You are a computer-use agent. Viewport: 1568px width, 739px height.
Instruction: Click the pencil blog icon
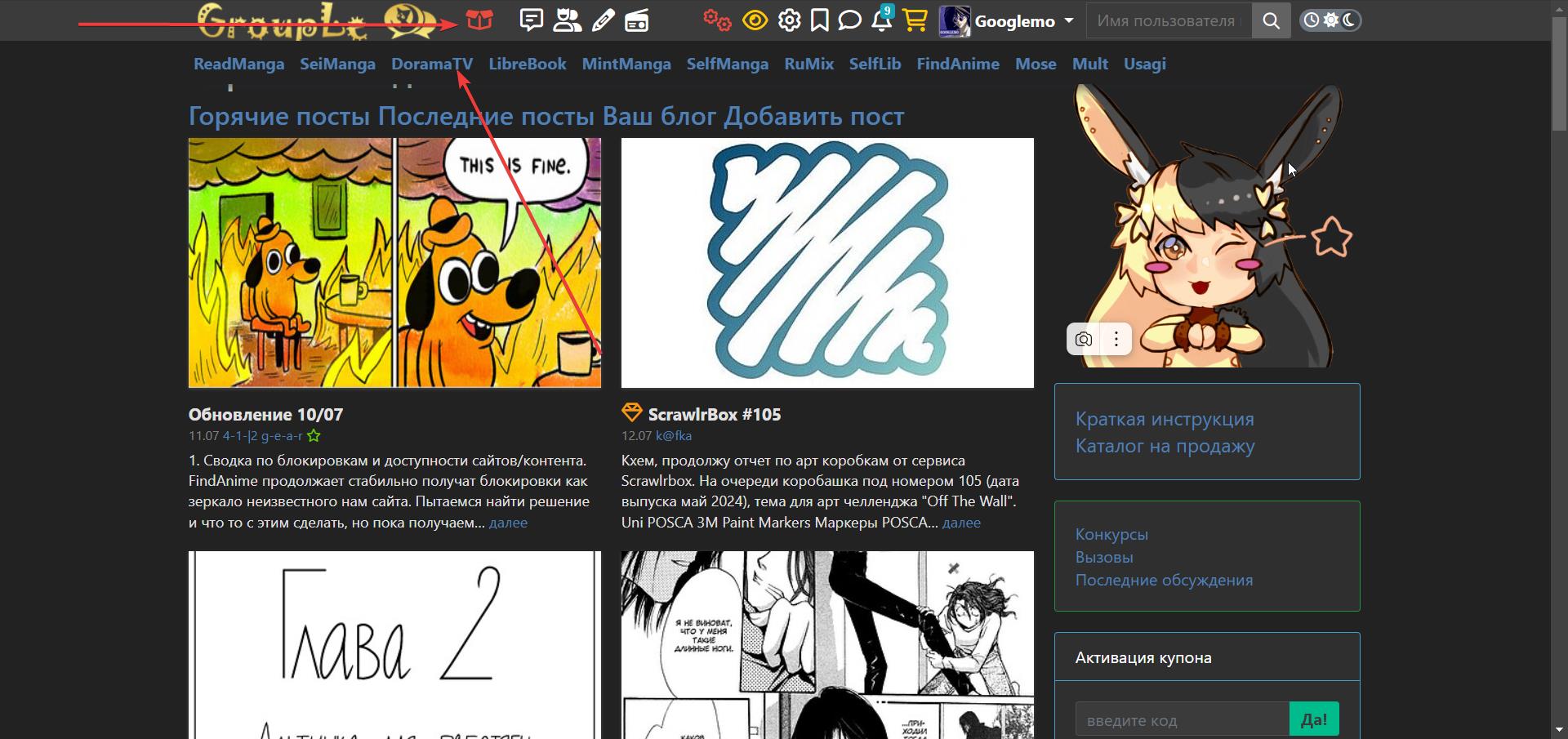click(603, 20)
